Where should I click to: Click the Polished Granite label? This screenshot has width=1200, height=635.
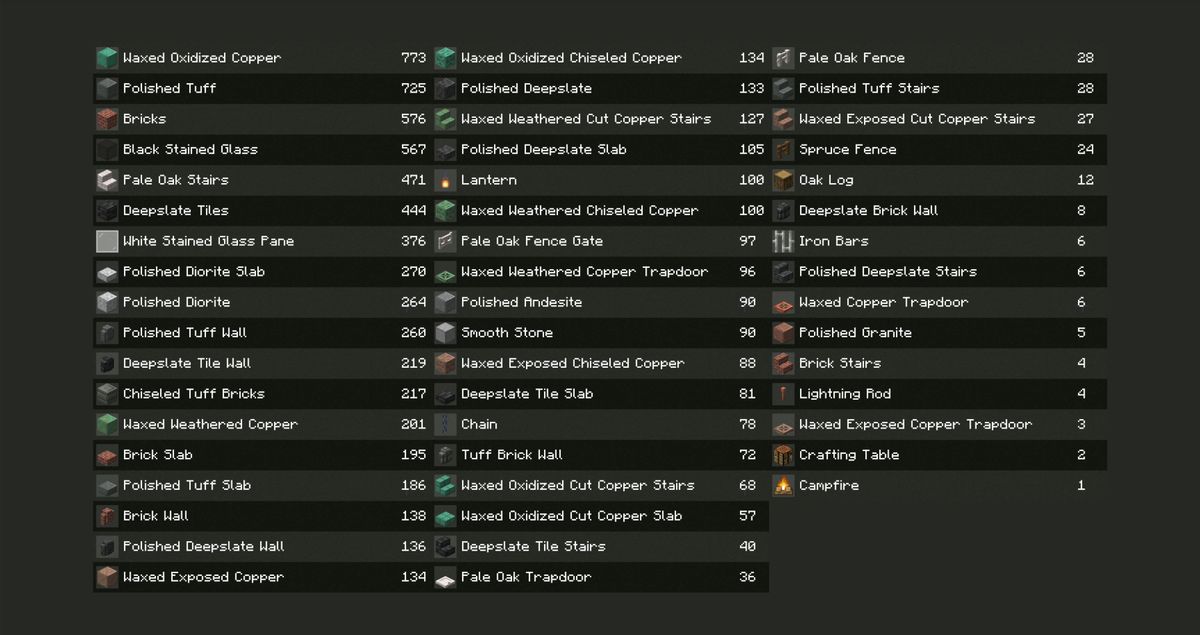[x=855, y=333]
